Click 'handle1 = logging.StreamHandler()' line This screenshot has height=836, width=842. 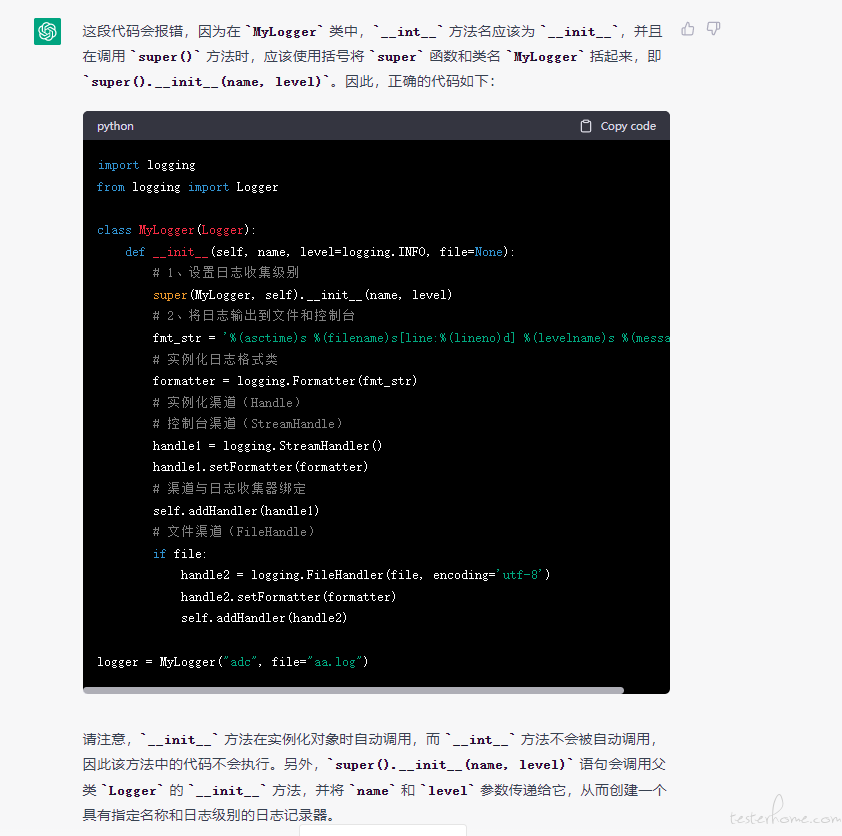click(x=267, y=446)
